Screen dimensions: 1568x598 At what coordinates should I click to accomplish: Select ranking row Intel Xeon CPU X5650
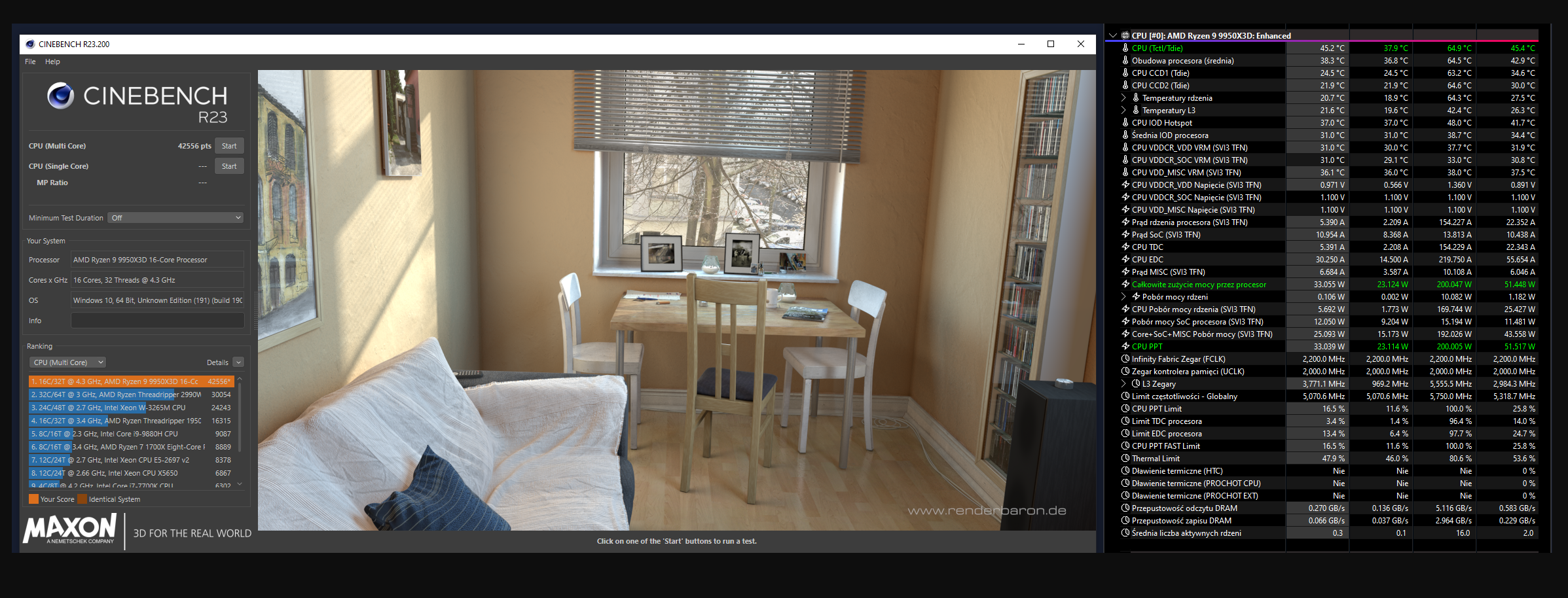coord(131,473)
